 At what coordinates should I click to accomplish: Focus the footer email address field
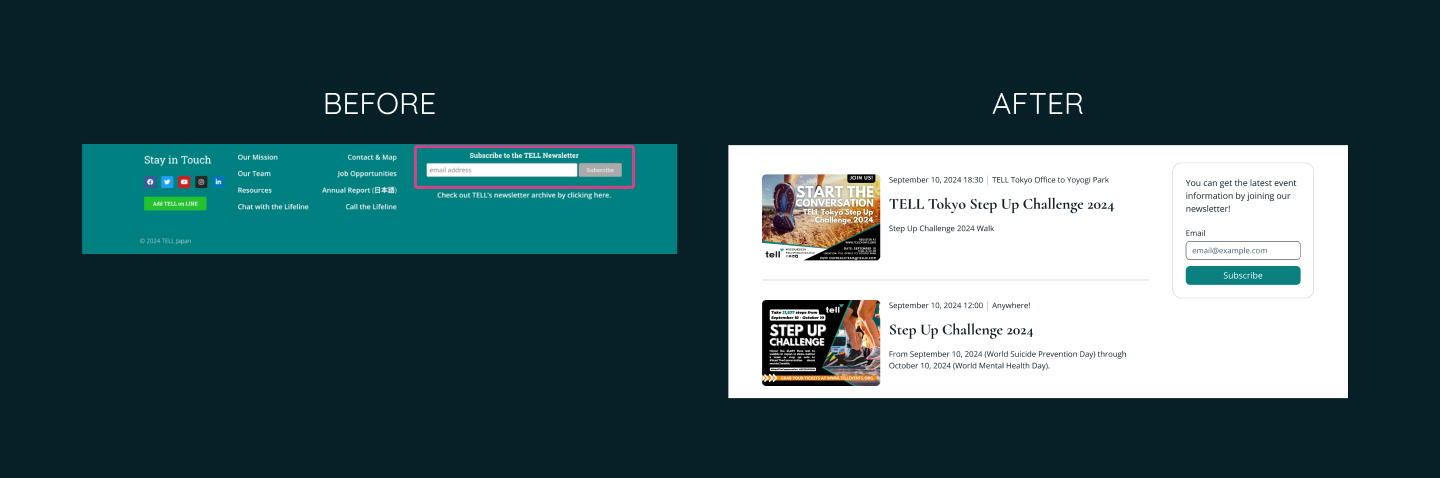point(502,170)
